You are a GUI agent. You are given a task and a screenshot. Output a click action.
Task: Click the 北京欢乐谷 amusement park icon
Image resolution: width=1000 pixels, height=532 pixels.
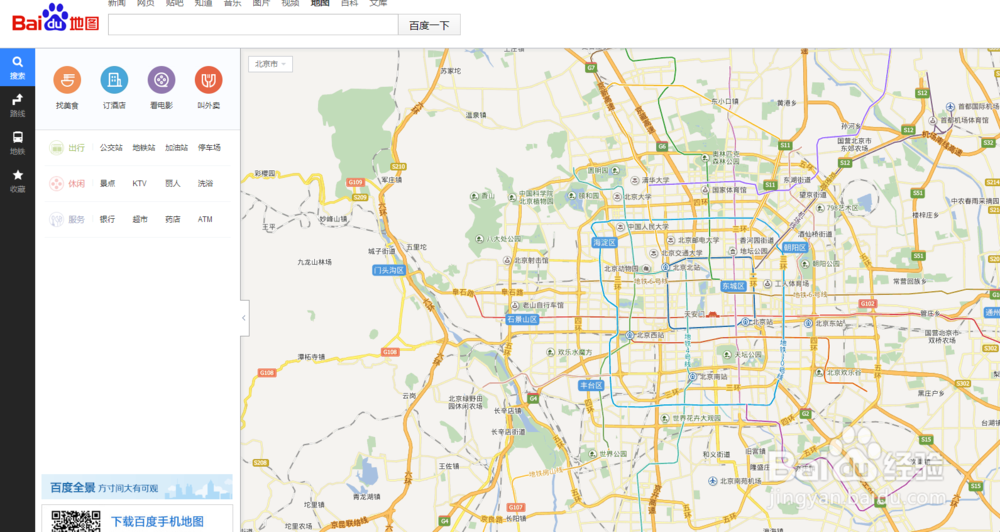820,372
